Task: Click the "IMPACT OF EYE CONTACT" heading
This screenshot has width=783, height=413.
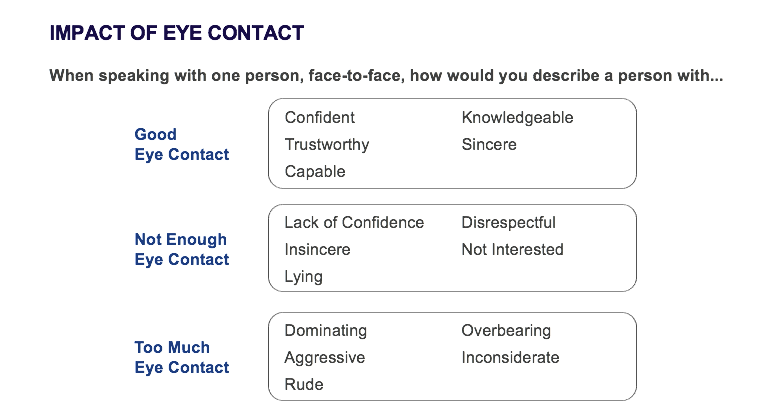Action: point(176,33)
